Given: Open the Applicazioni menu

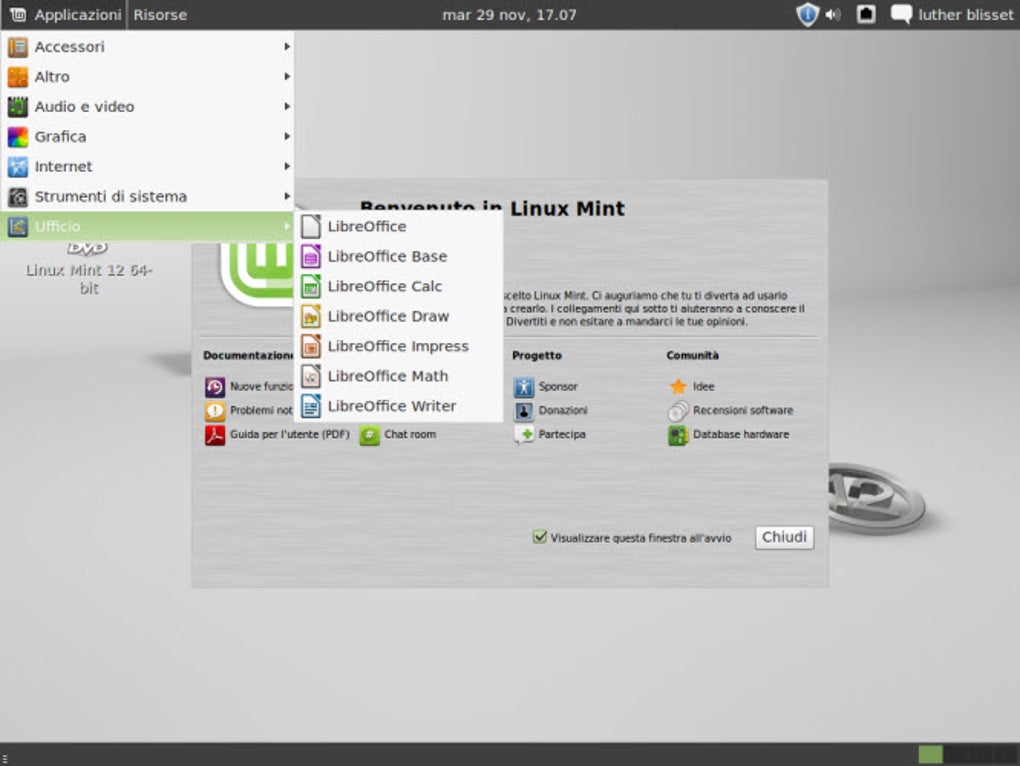Looking at the screenshot, I should click(65, 14).
